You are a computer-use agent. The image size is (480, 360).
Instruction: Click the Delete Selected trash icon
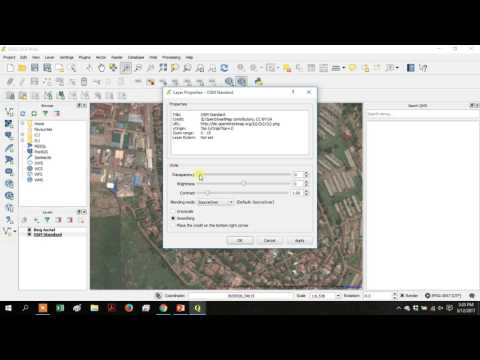(84, 82)
